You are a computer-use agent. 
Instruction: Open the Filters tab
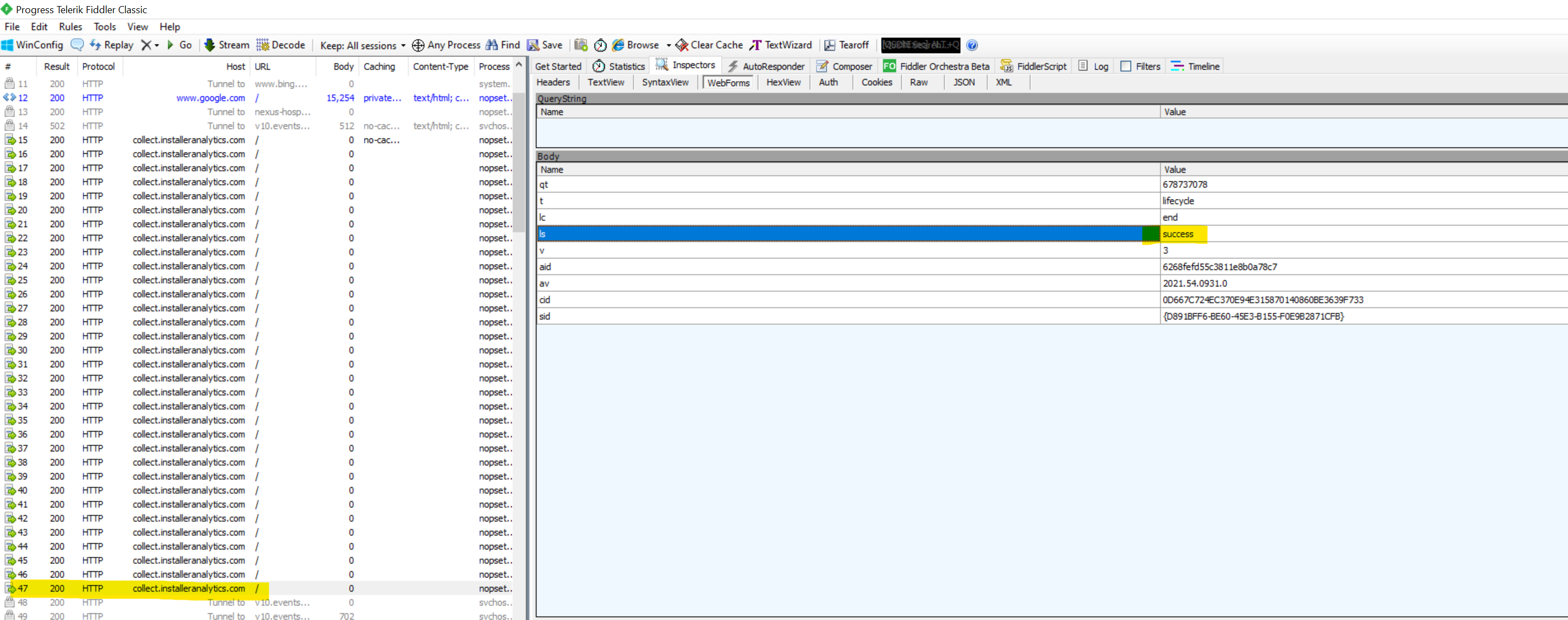[1140, 67]
